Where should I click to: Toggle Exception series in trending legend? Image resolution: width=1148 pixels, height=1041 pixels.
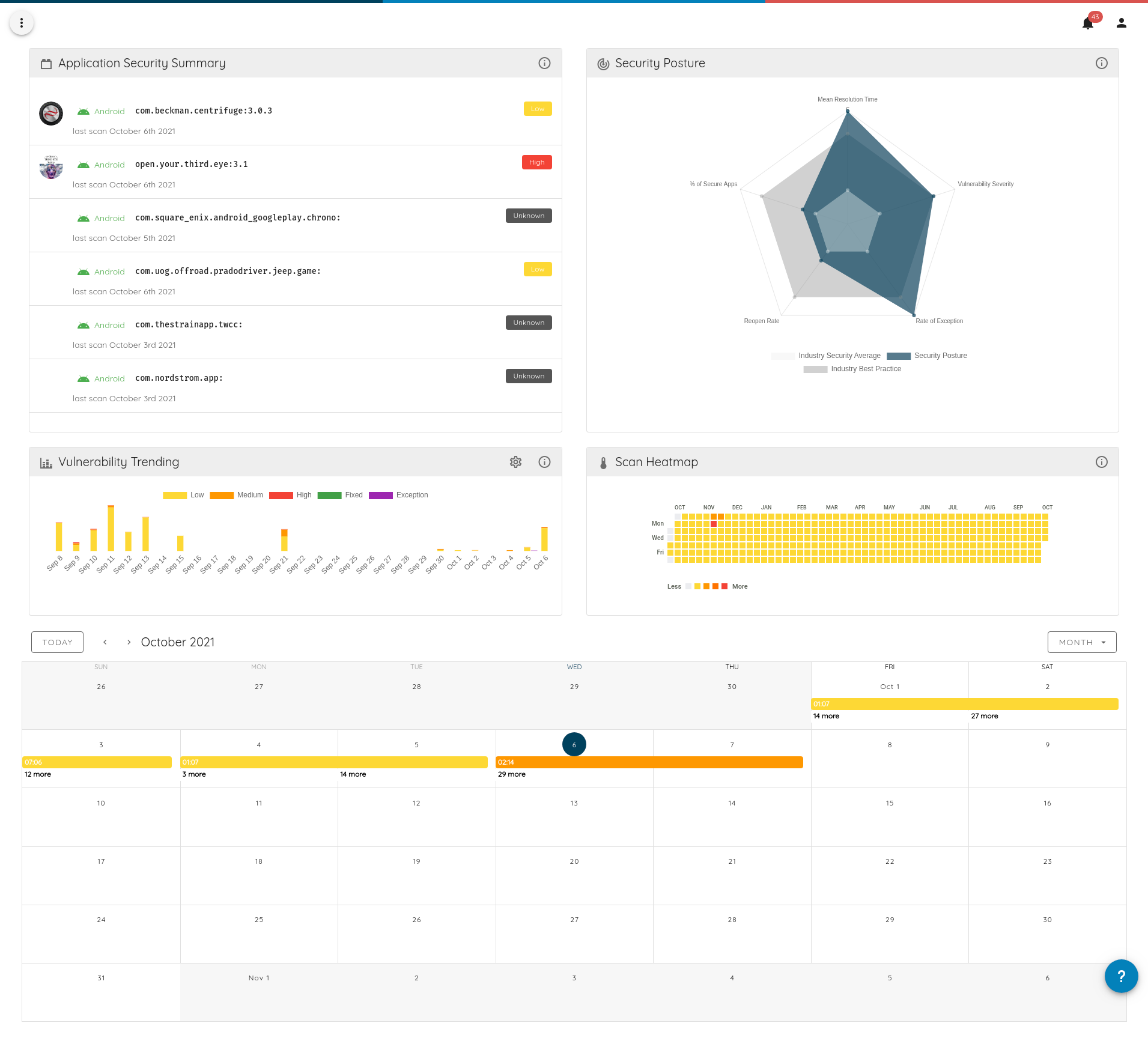point(399,495)
